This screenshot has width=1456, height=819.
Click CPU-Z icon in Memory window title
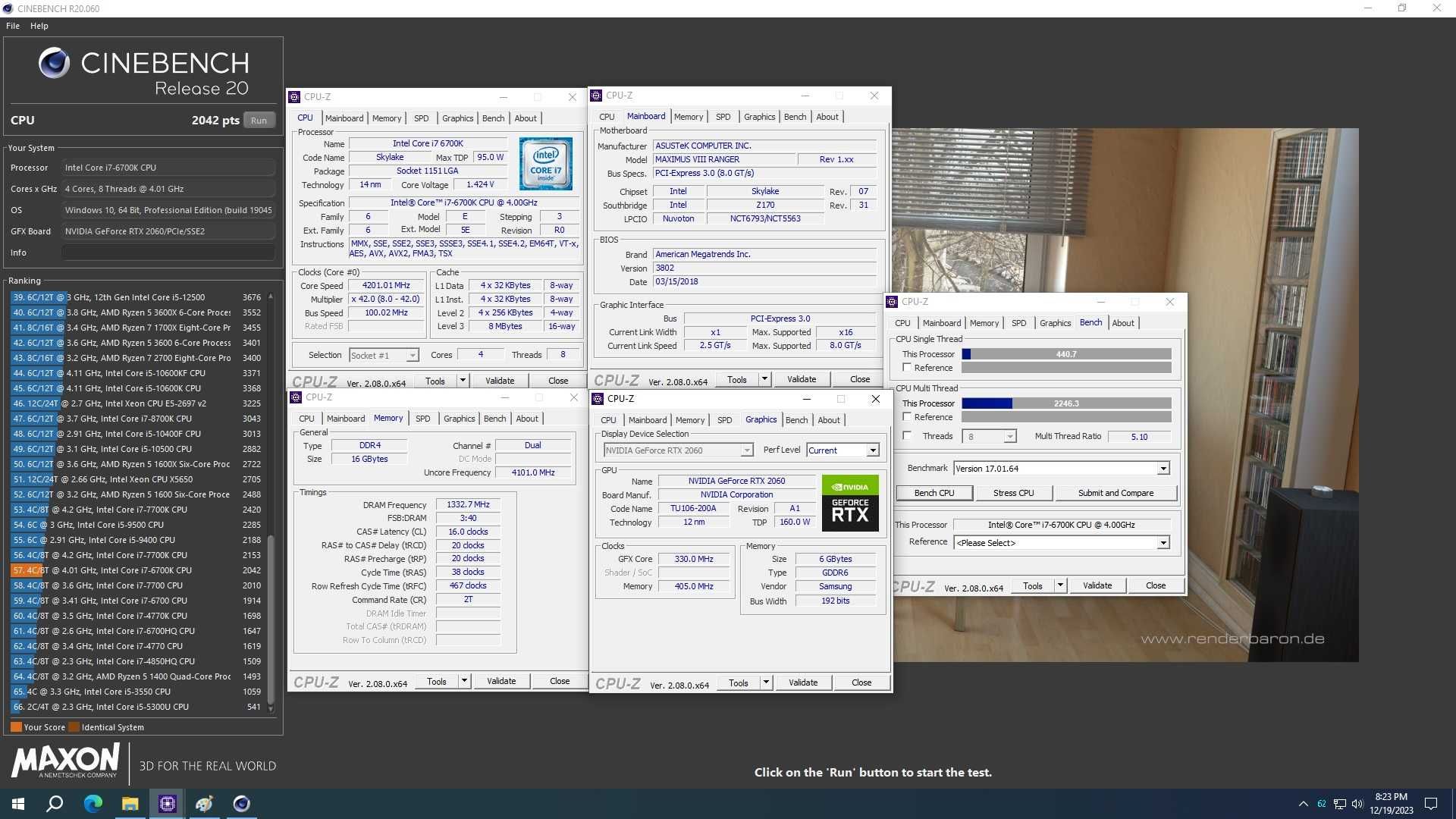(296, 397)
